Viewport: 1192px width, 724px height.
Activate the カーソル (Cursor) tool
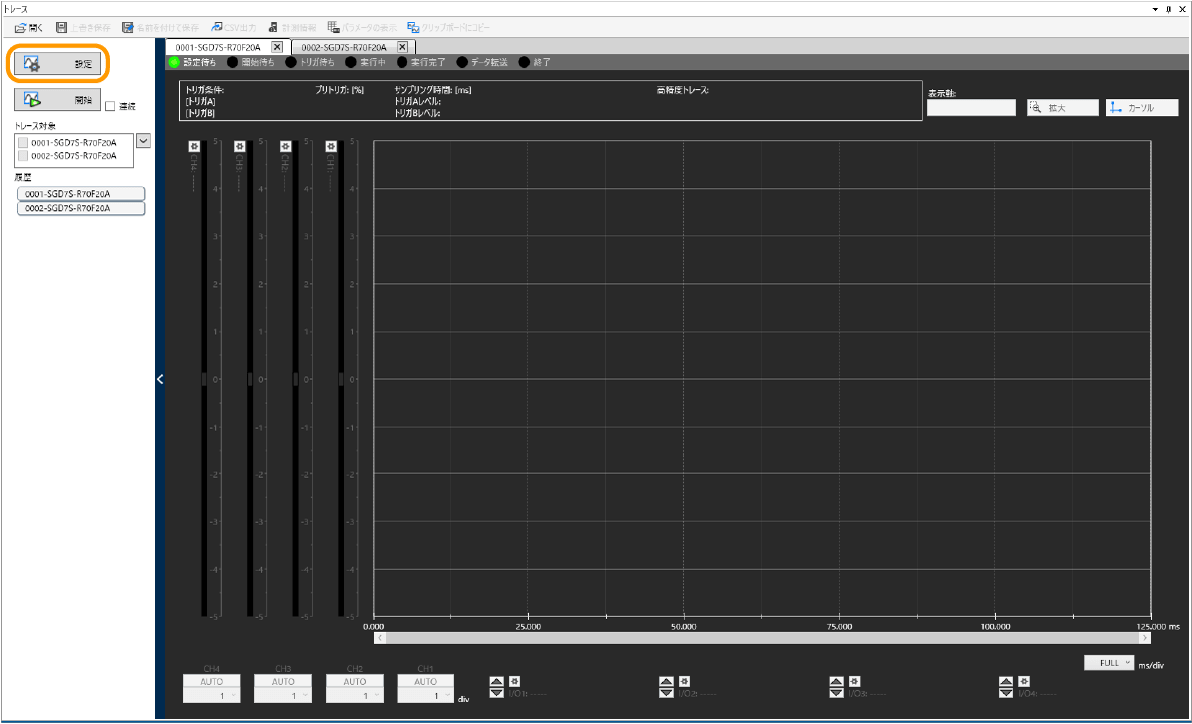(1141, 107)
